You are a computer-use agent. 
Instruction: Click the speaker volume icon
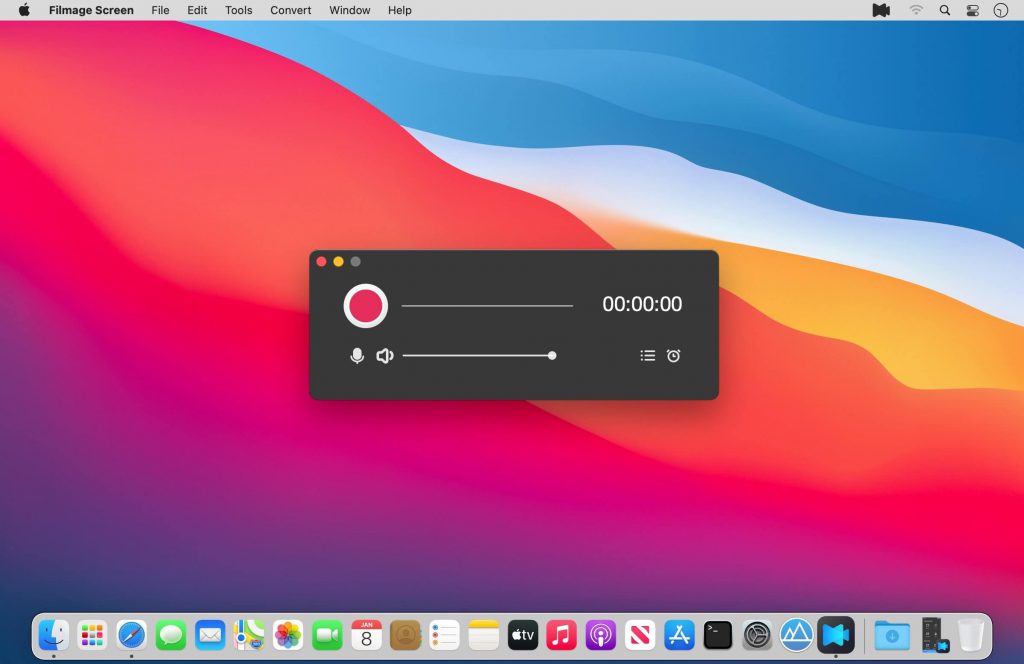click(385, 355)
